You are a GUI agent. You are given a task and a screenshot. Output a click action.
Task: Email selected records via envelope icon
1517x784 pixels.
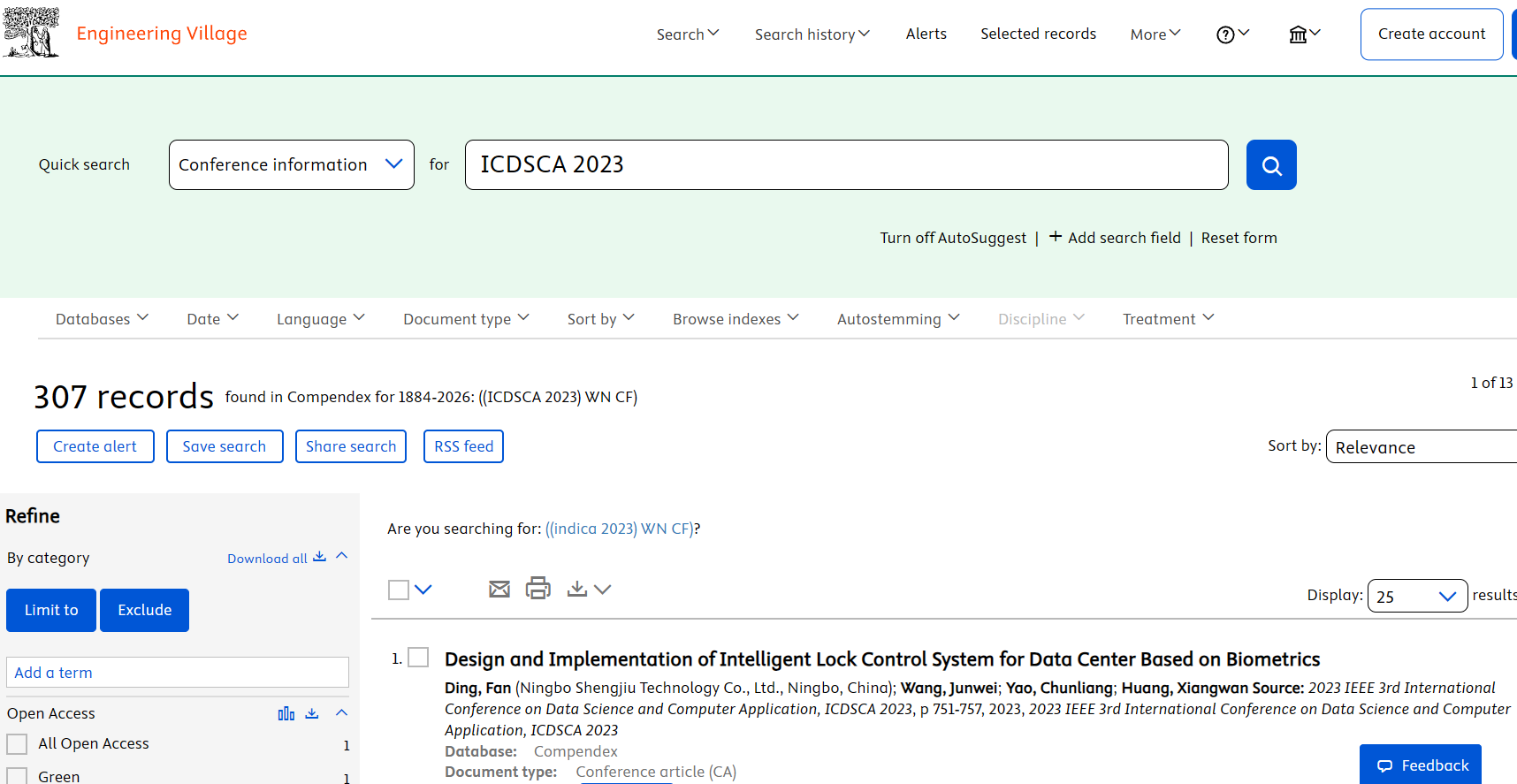[x=499, y=589]
